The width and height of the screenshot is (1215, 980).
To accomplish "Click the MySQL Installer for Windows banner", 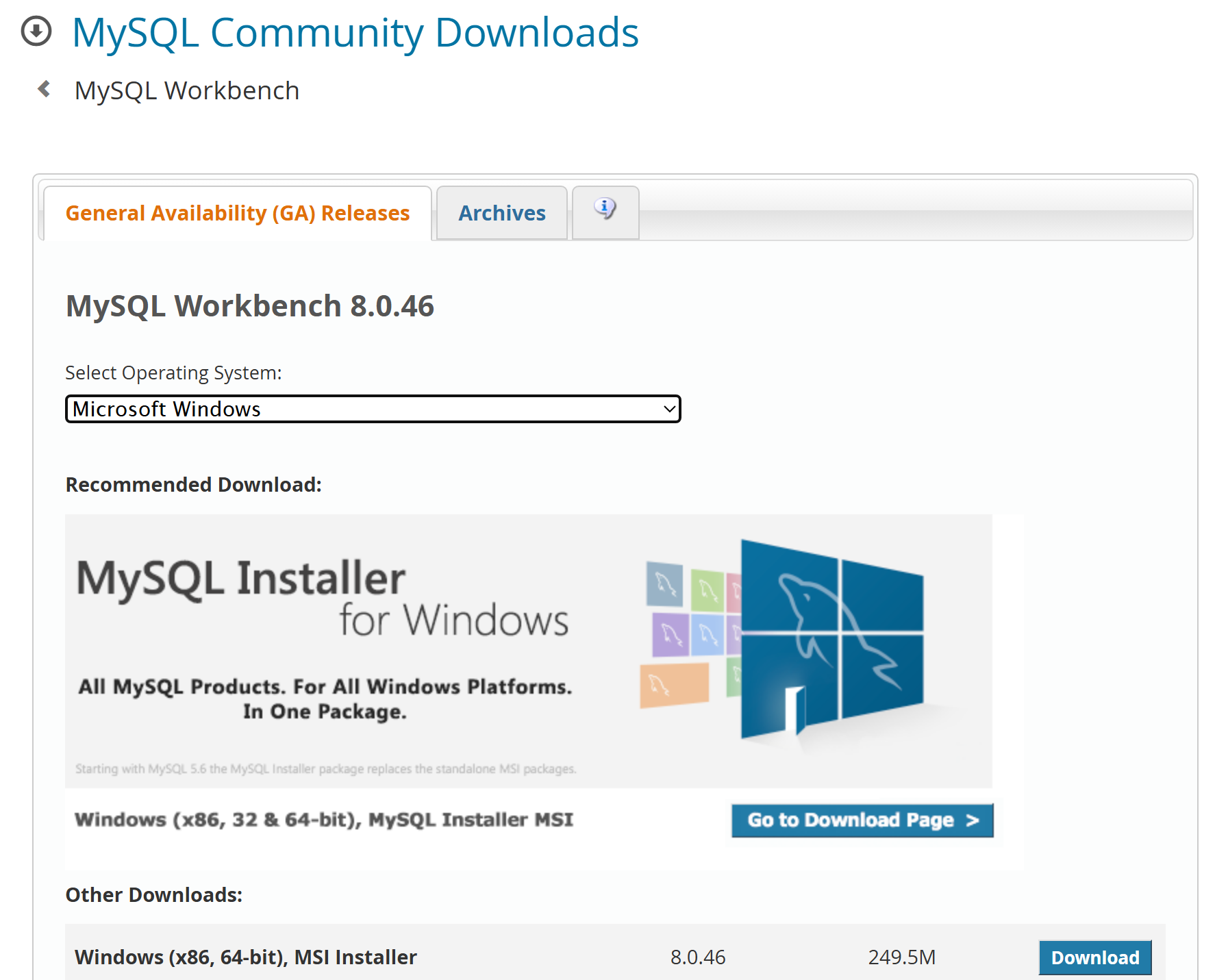I will 529,651.
